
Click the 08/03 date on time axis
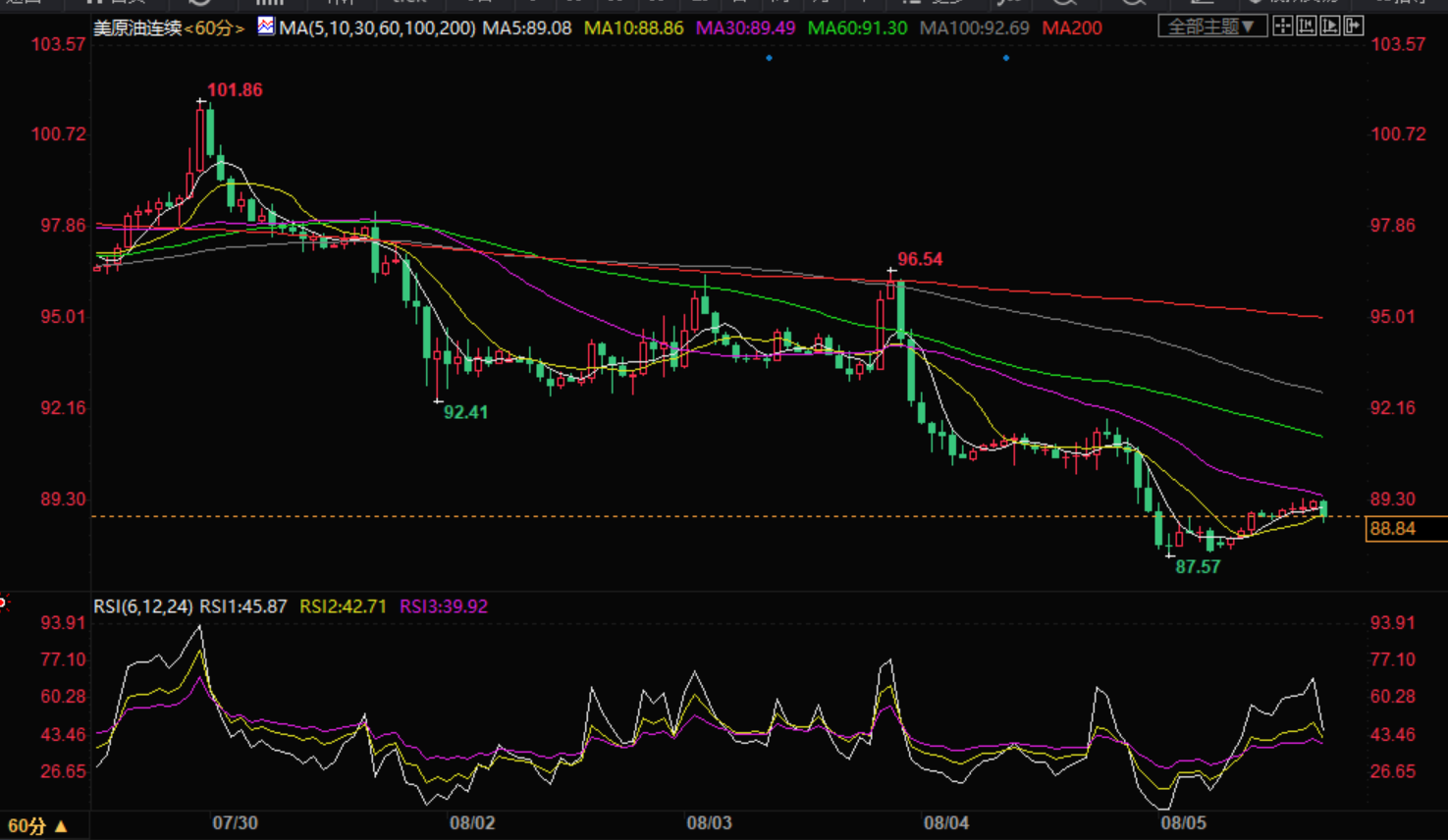(x=709, y=822)
